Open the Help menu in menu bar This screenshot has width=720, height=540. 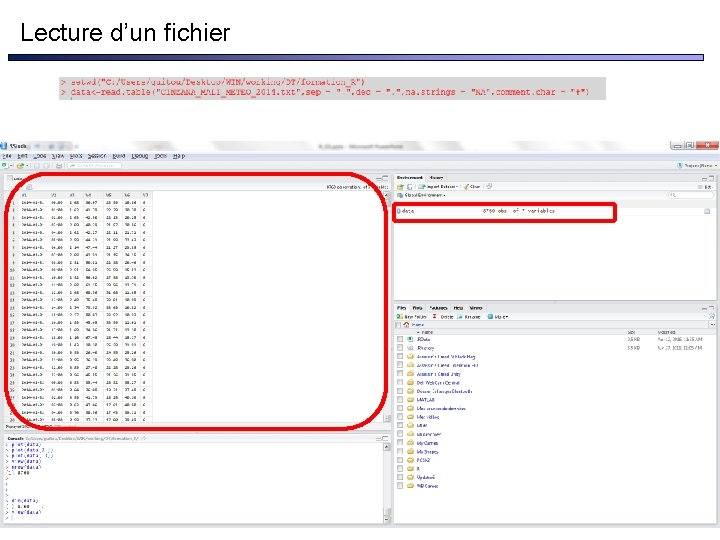pos(179,156)
